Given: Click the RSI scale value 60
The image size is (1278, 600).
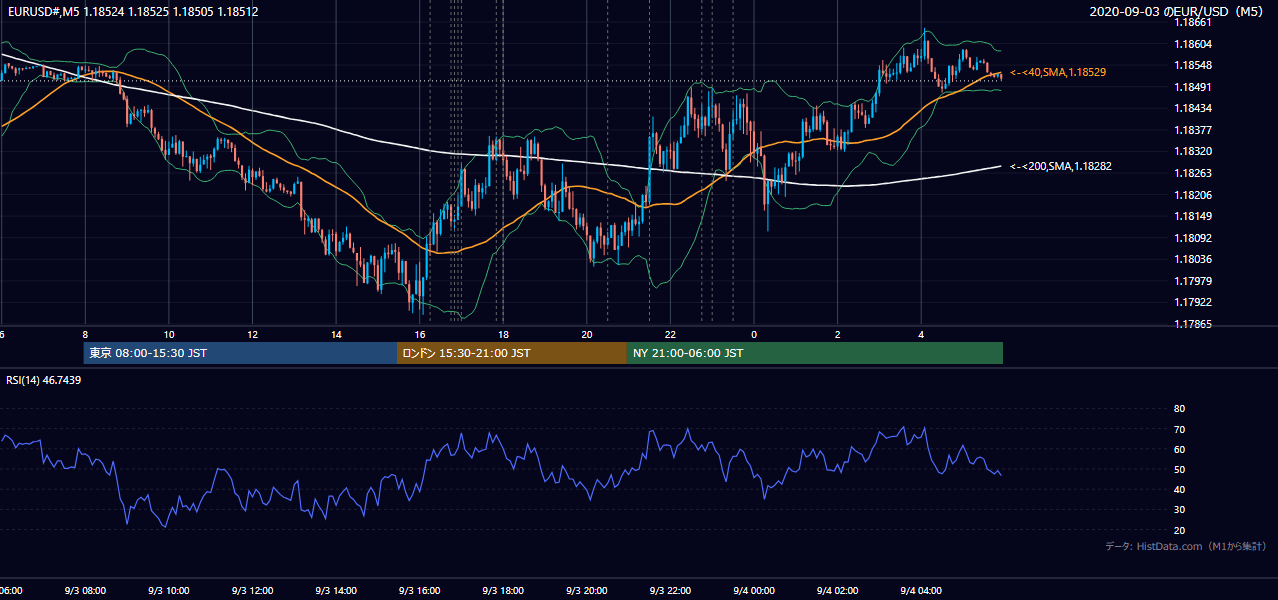Looking at the screenshot, I should click(1179, 449).
